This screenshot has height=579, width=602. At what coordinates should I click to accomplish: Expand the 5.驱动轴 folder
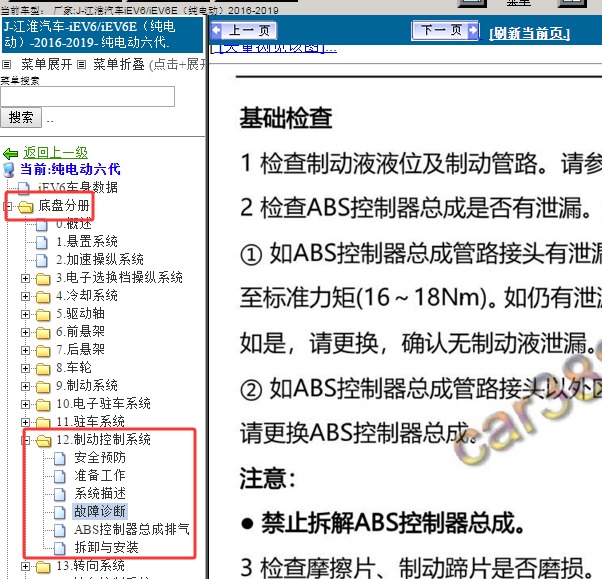(25, 314)
